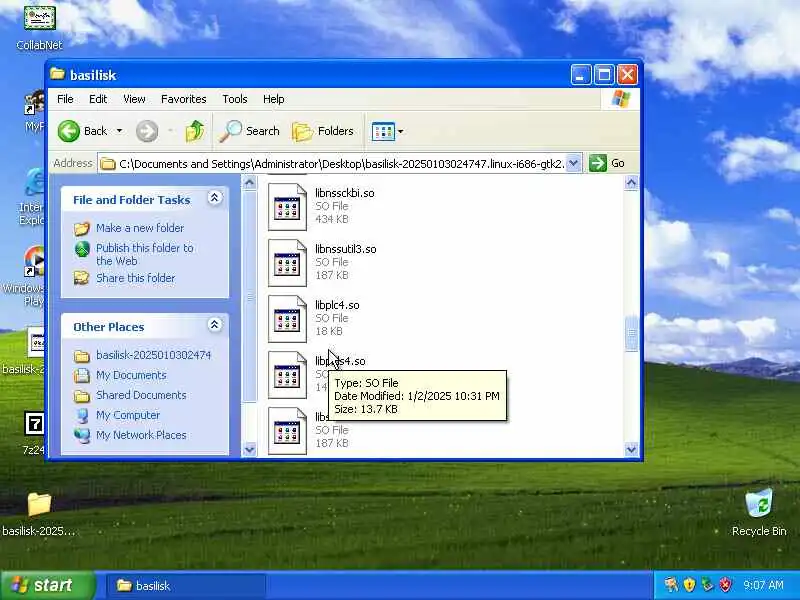Open the Back history dropdown arrow
Image resolution: width=800 pixels, height=600 pixels.
coord(119,131)
